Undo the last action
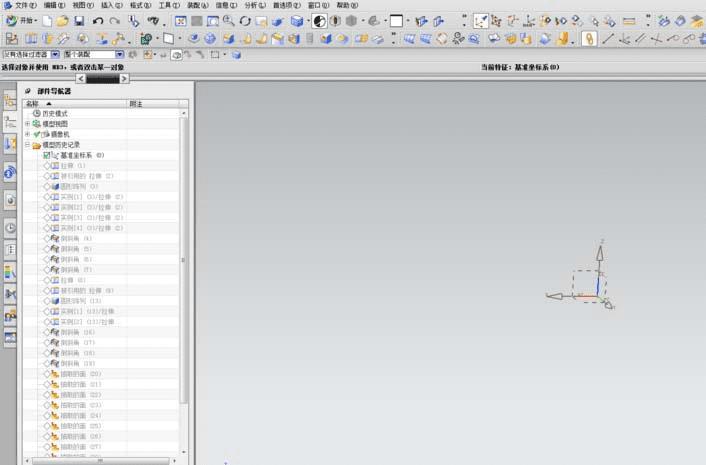Screen dimensions: 706x465 click(x=98, y=21)
